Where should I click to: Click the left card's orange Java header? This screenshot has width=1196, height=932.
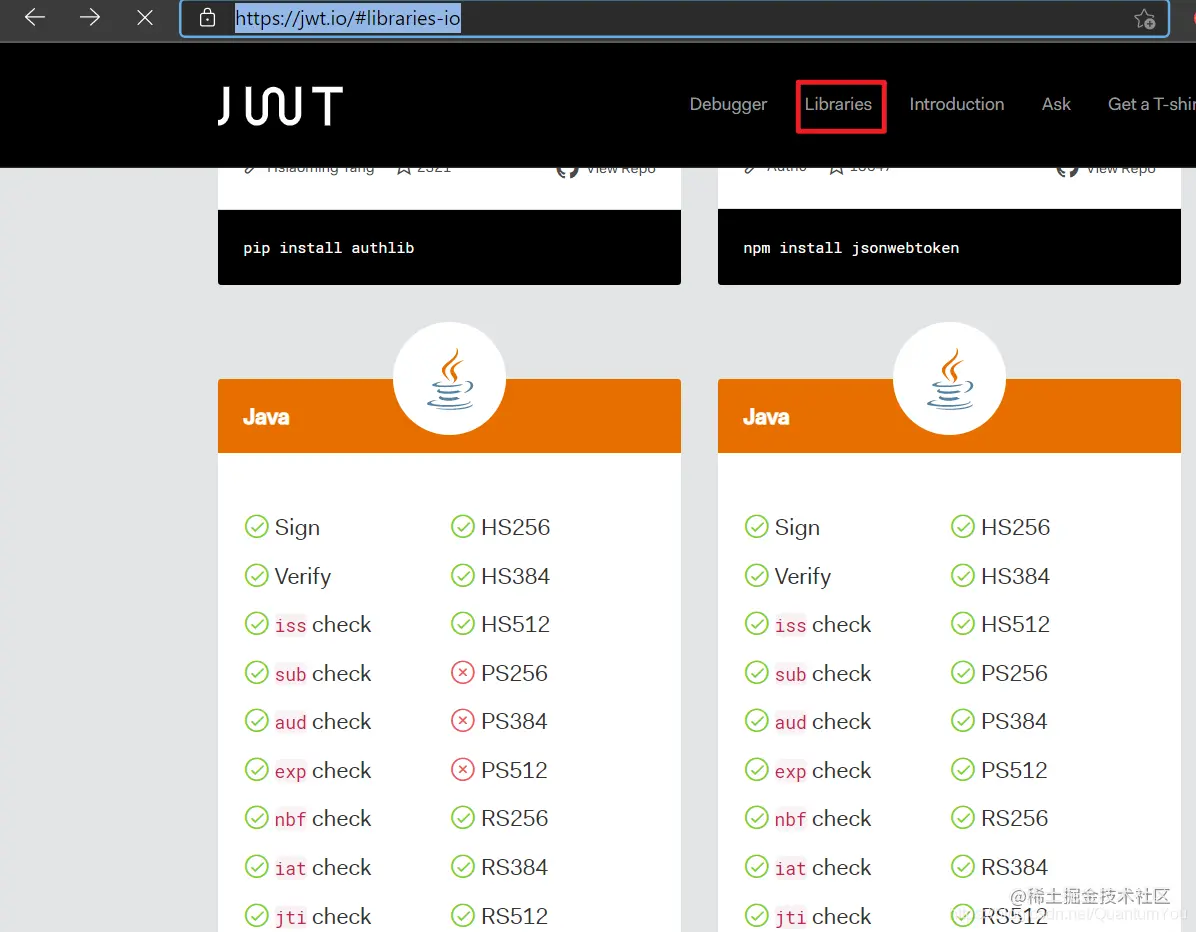449,416
